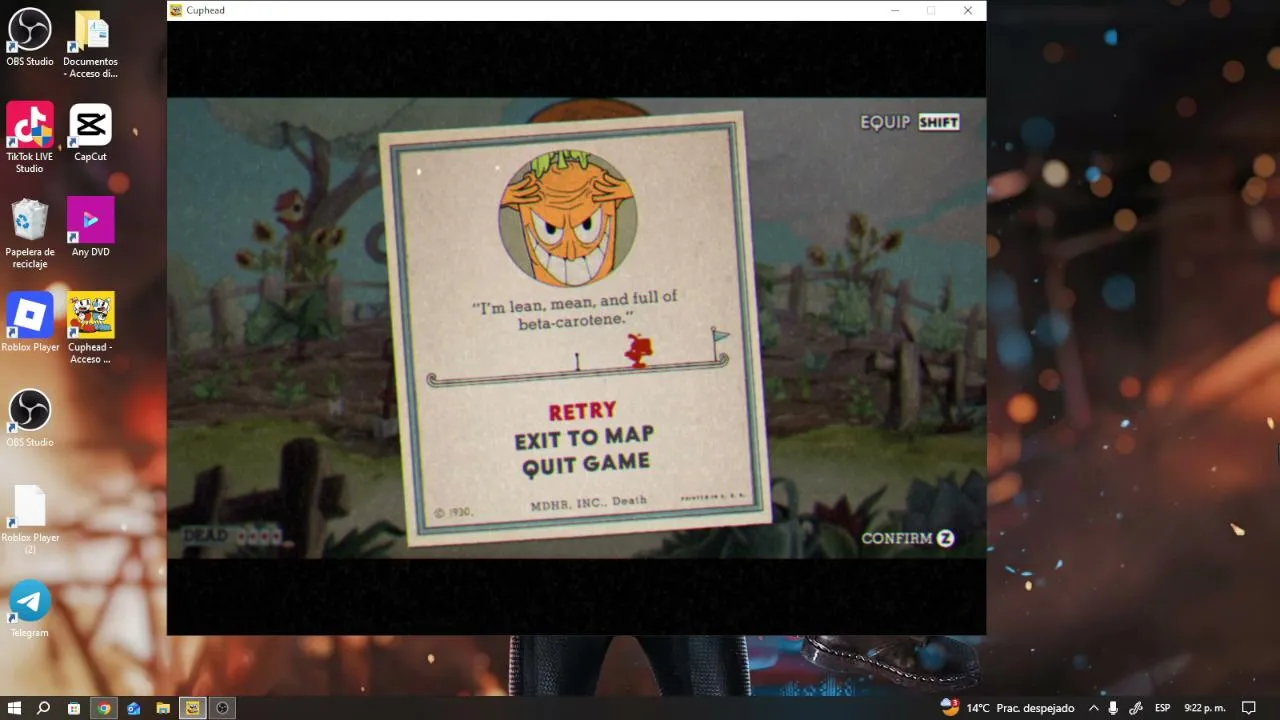Show hidden system tray icons
The width and height of the screenshot is (1280, 720).
(1094, 708)
